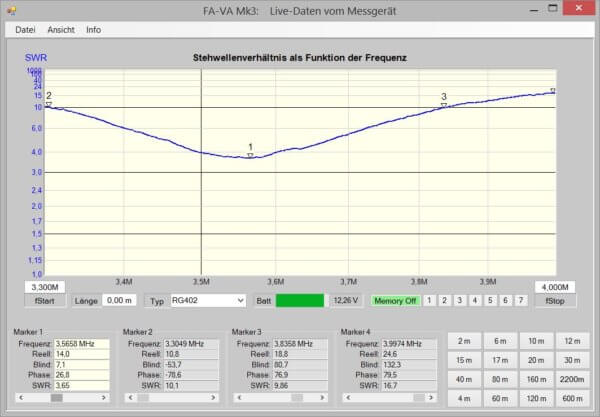Edit the Länge 0,00 m field
The width and height of the screenshot is (600, 417).
point(119,301)
